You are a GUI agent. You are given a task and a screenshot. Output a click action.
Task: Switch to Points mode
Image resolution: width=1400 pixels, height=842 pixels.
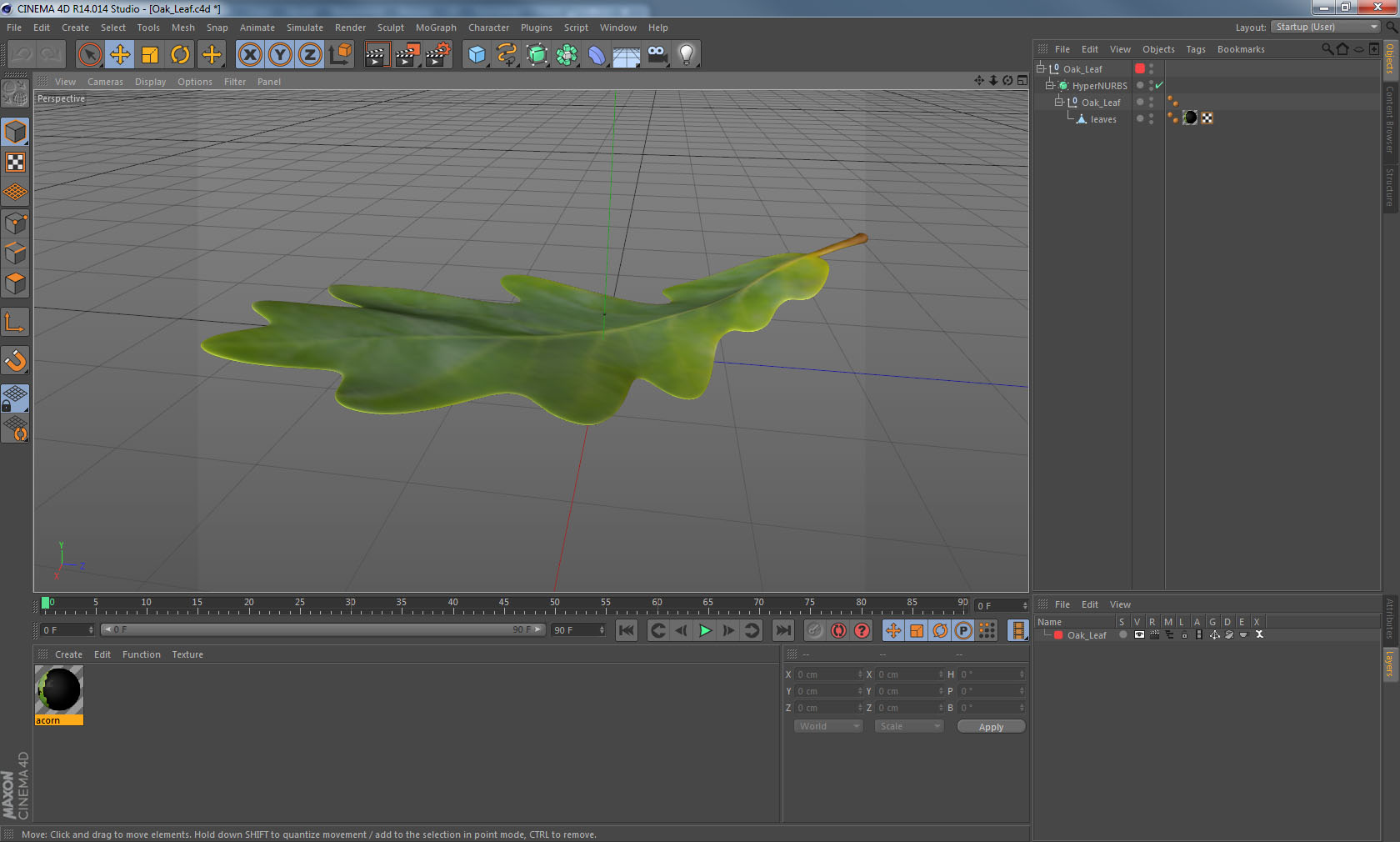(16, 223)
